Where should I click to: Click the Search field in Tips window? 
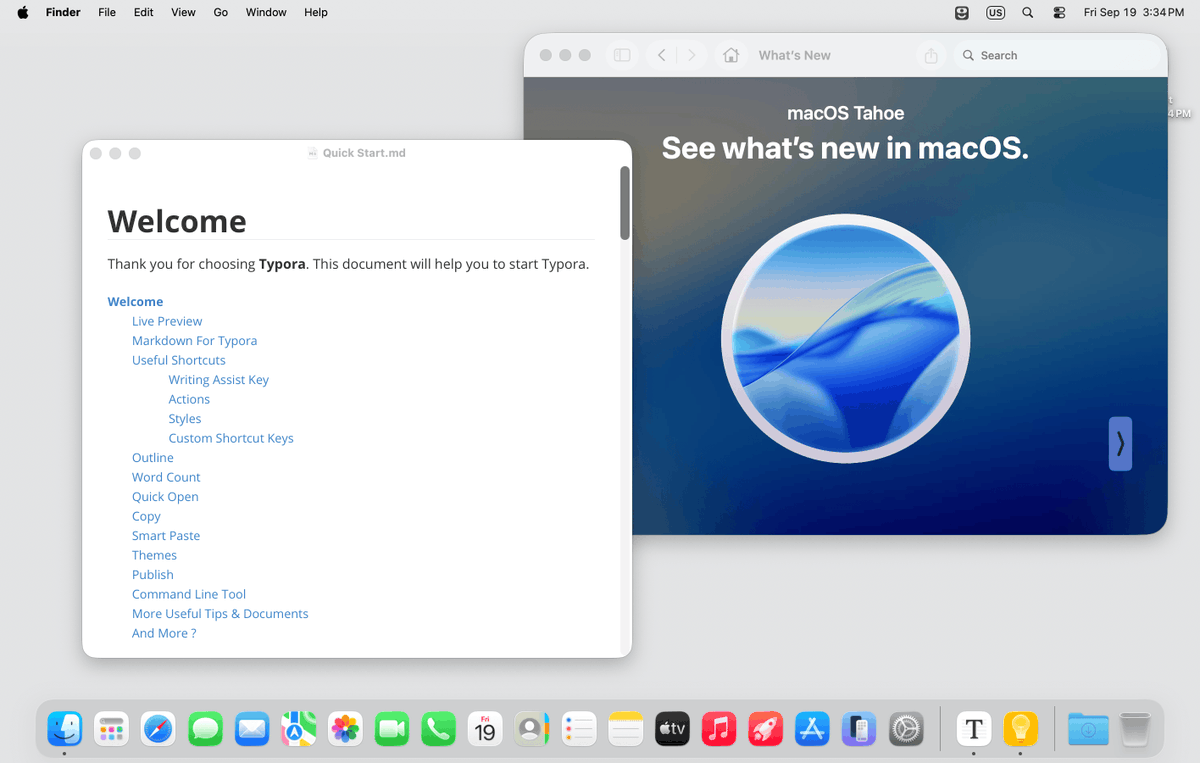1055,56
